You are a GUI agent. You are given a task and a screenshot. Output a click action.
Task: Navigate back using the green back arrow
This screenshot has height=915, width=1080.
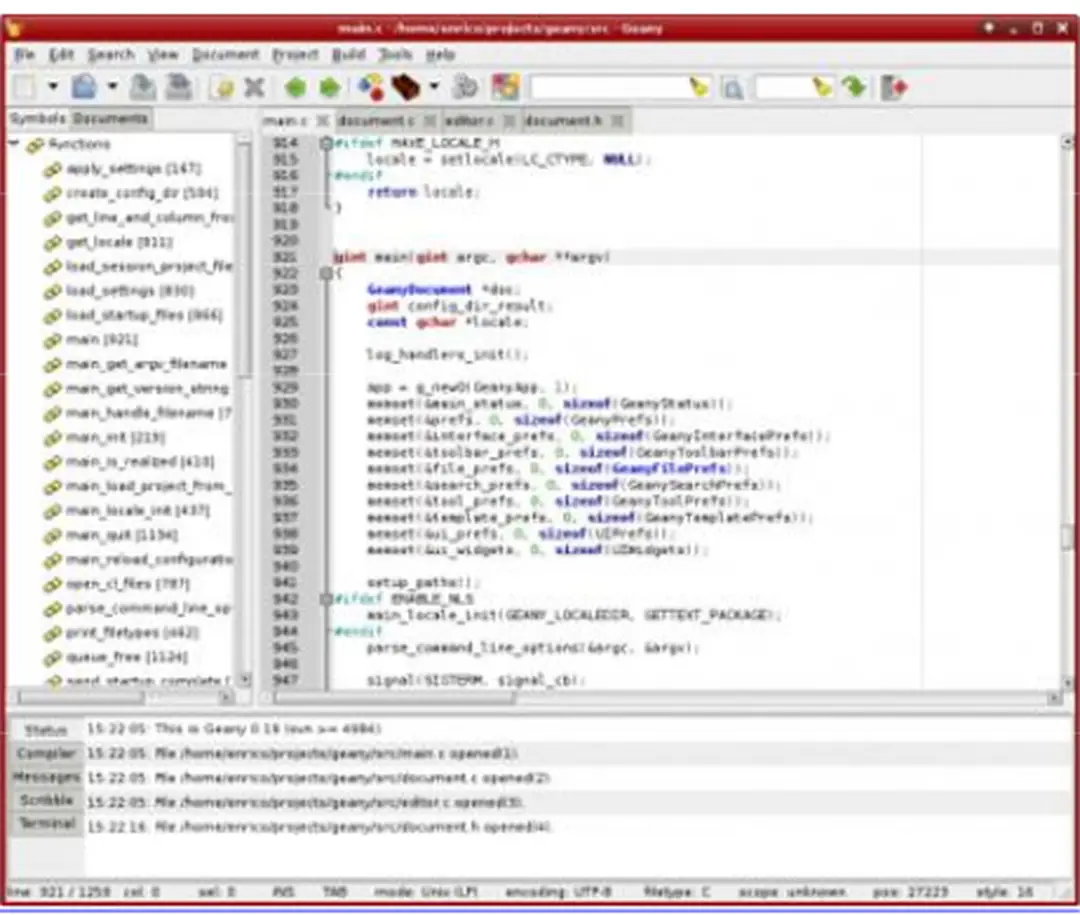point(293,88)
